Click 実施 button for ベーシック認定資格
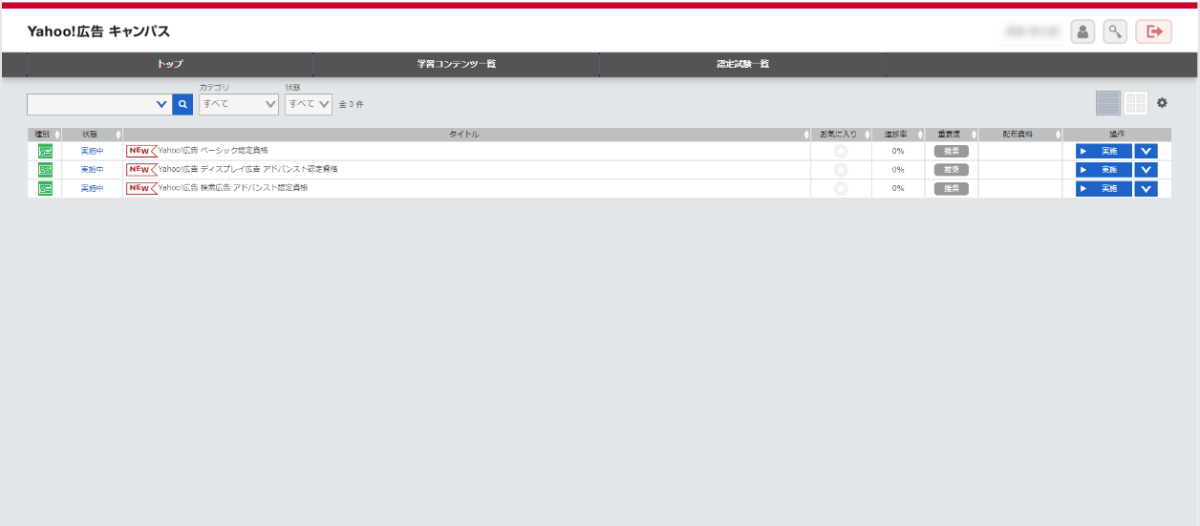The width and height of the screenshot is (1200, 526). (1104, 151)
